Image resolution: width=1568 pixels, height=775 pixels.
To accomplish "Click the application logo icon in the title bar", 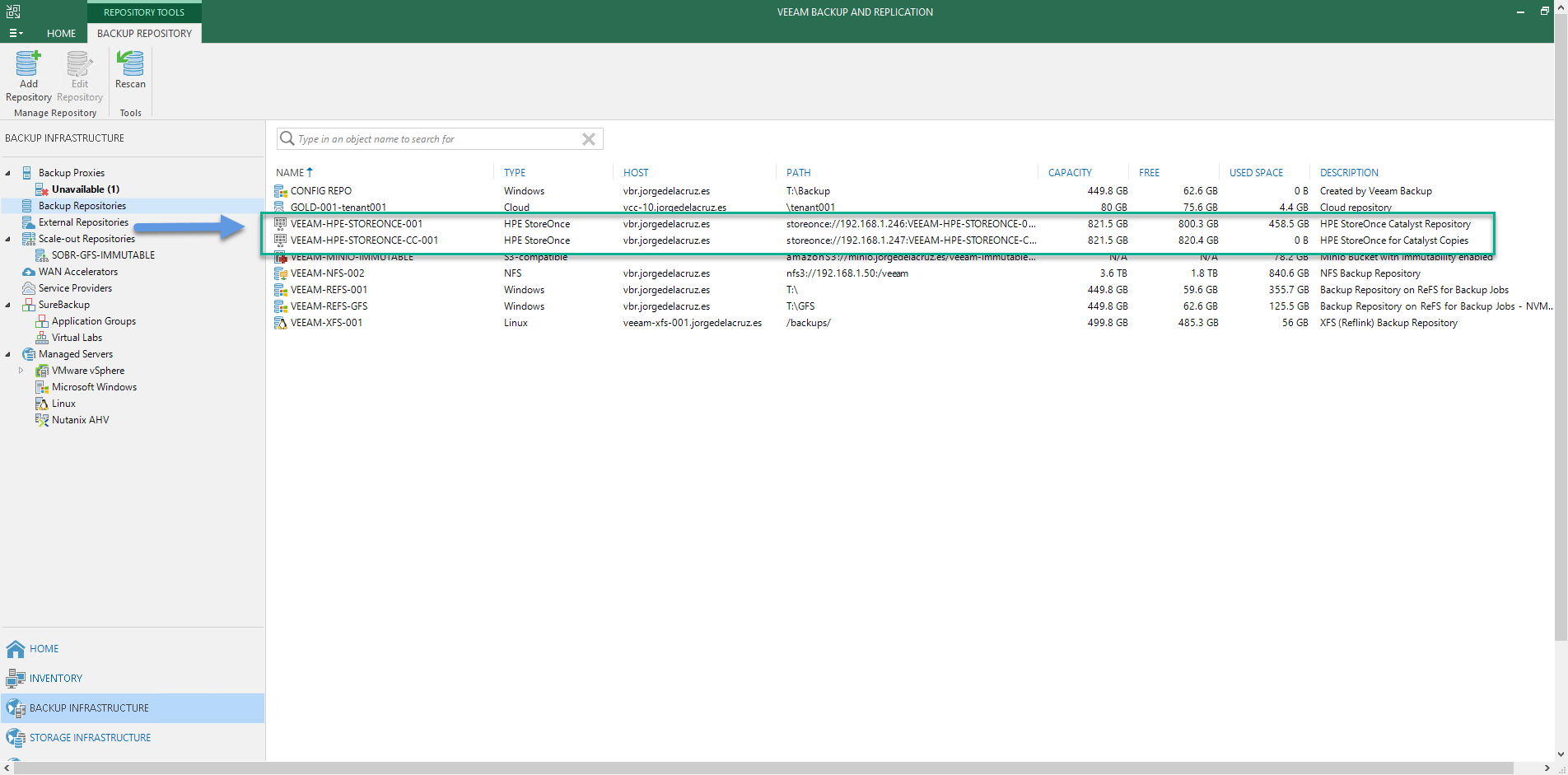I will point(13,12).
